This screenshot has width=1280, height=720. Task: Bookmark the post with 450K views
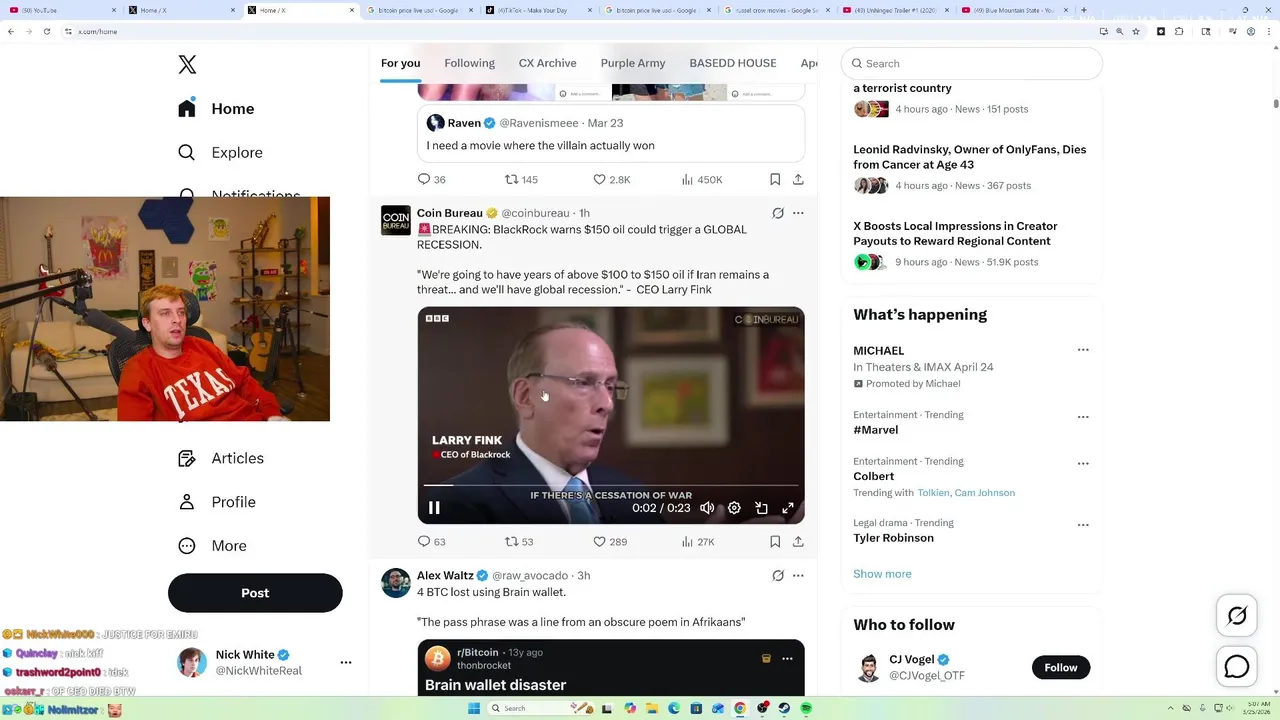point(775,180)
